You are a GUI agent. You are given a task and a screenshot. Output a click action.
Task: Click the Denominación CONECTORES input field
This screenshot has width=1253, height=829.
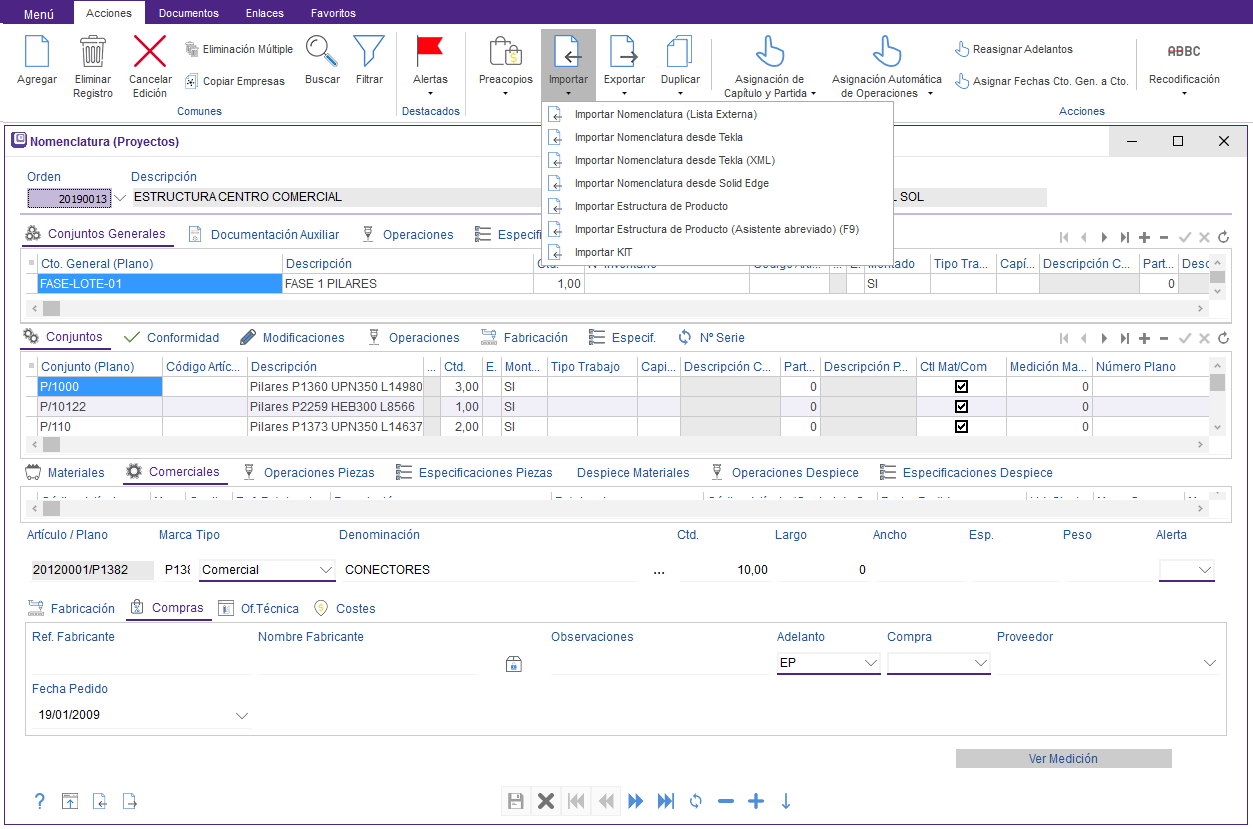488,570
